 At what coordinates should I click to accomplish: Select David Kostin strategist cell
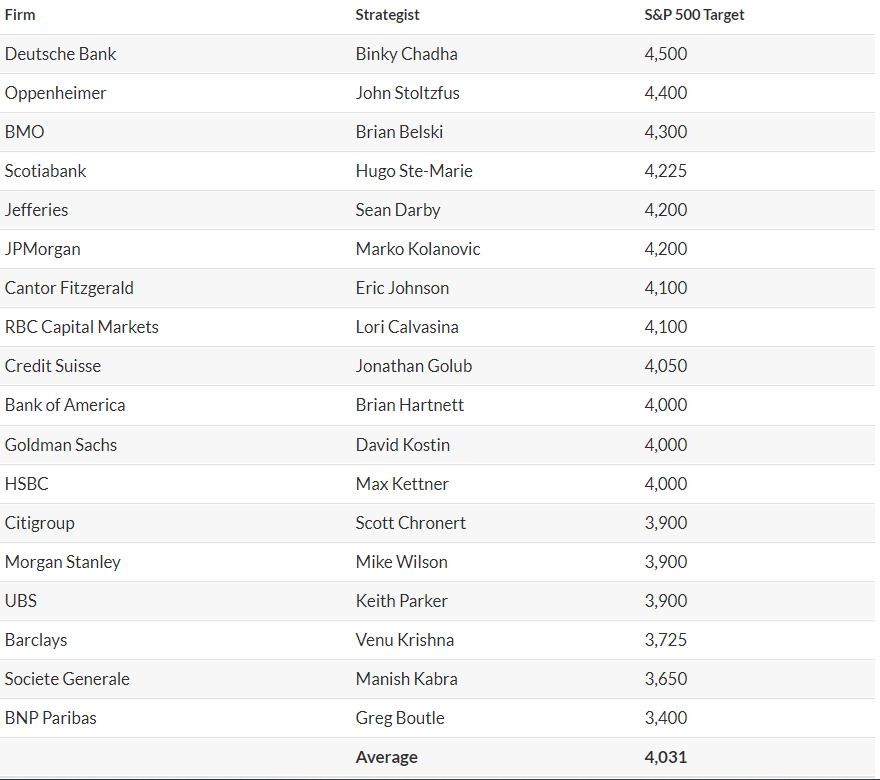point(403,444)
